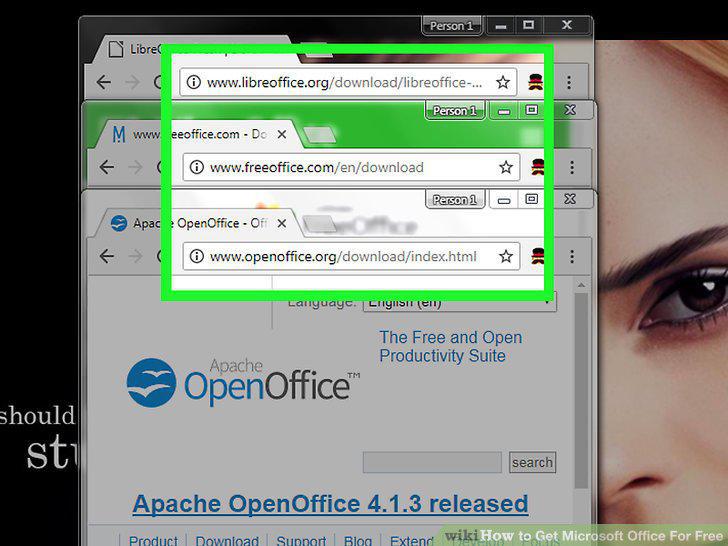Bookmark openoffice.org page with star icon
Image resolution: width=728 pixels, height=546 pixels.
[506, 256]
